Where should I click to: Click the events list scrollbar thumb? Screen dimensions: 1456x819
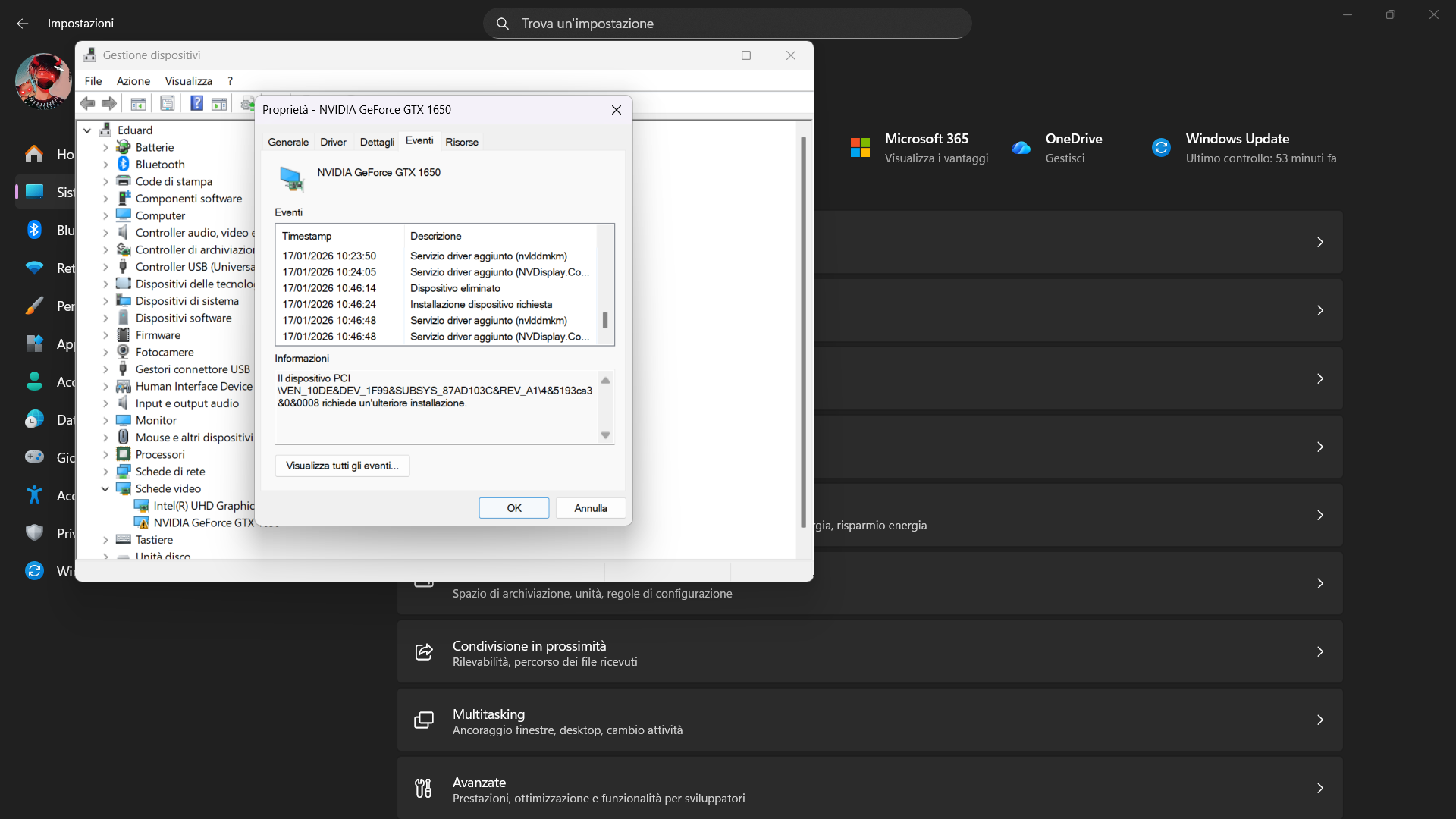coord(605,320)
